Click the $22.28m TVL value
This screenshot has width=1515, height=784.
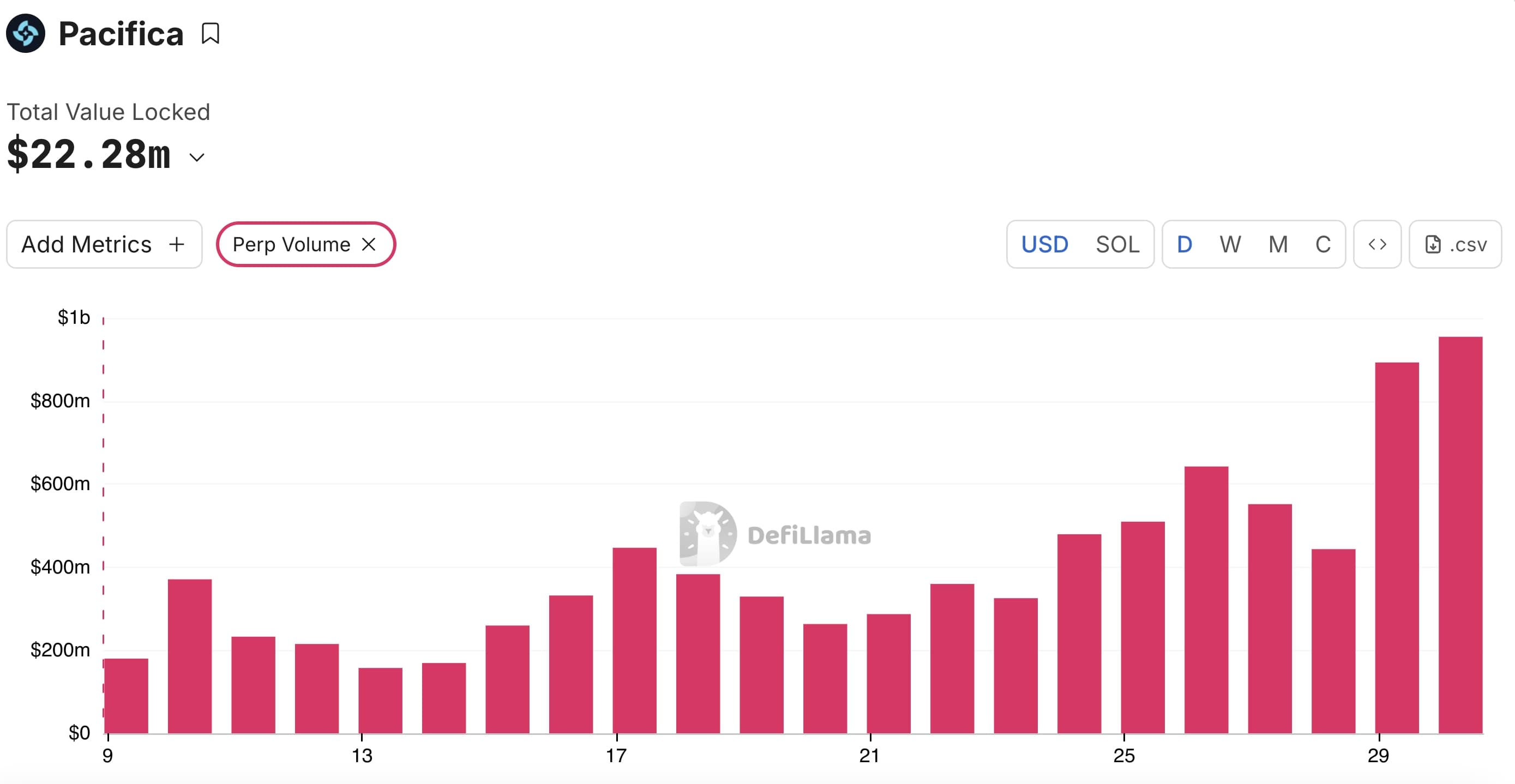pos(89,154)
